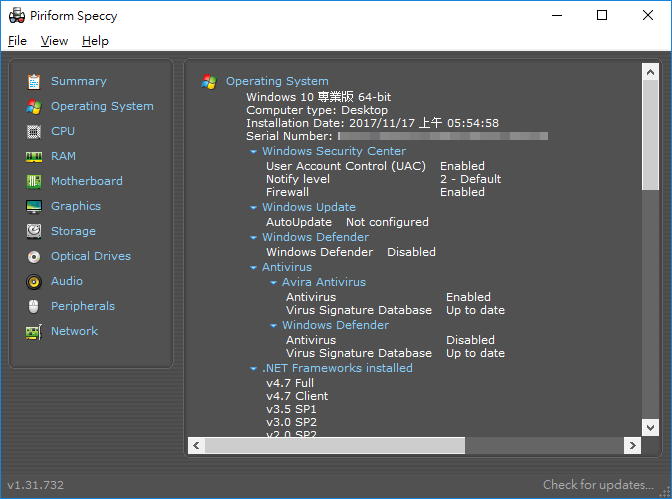This screenshot has height=499, width=672.
Task: Open the Summary clipboard icon
Action: pos(34,81)
